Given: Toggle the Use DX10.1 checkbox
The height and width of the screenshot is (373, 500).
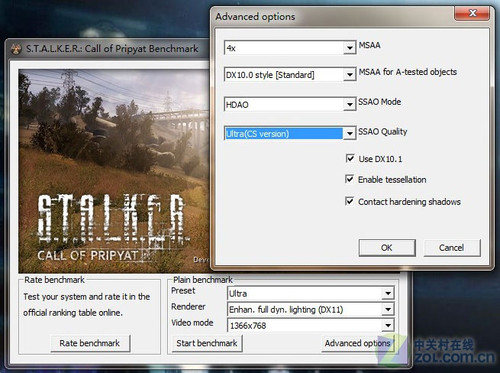Looking at the screenshot, I should 350,158.
